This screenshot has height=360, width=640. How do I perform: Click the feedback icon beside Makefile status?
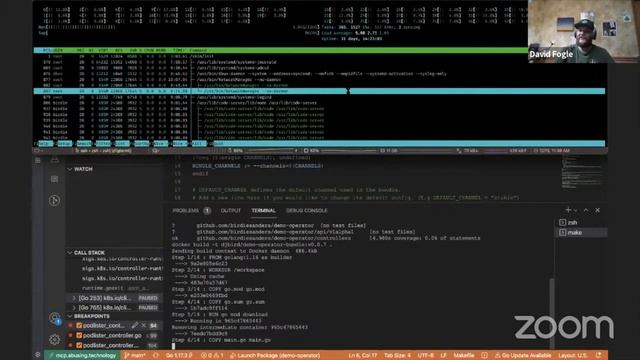[484, 356]
